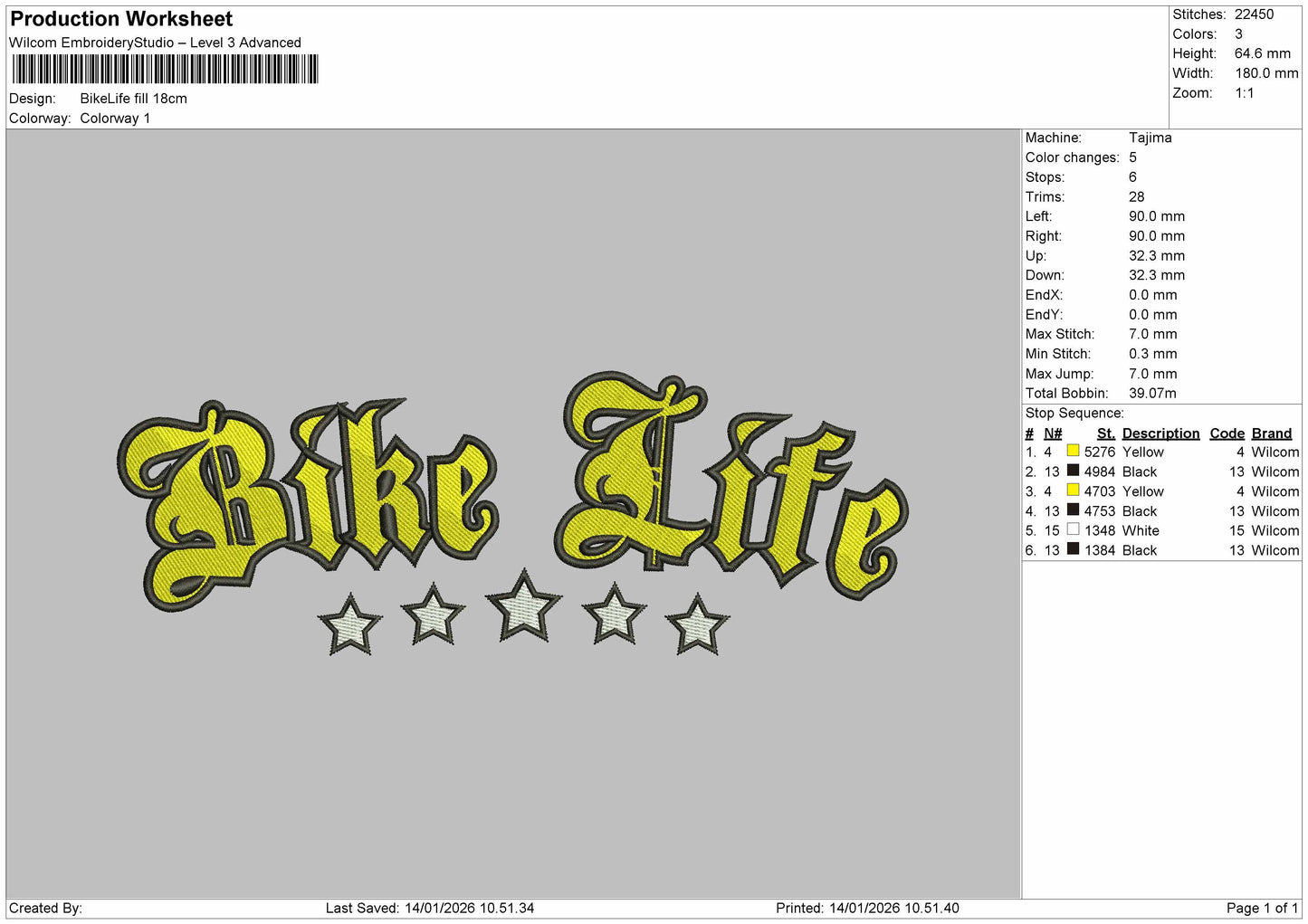Click the black swatch in stop row 4
This screenshot has width=1308, height=924.
point(1073,510)
